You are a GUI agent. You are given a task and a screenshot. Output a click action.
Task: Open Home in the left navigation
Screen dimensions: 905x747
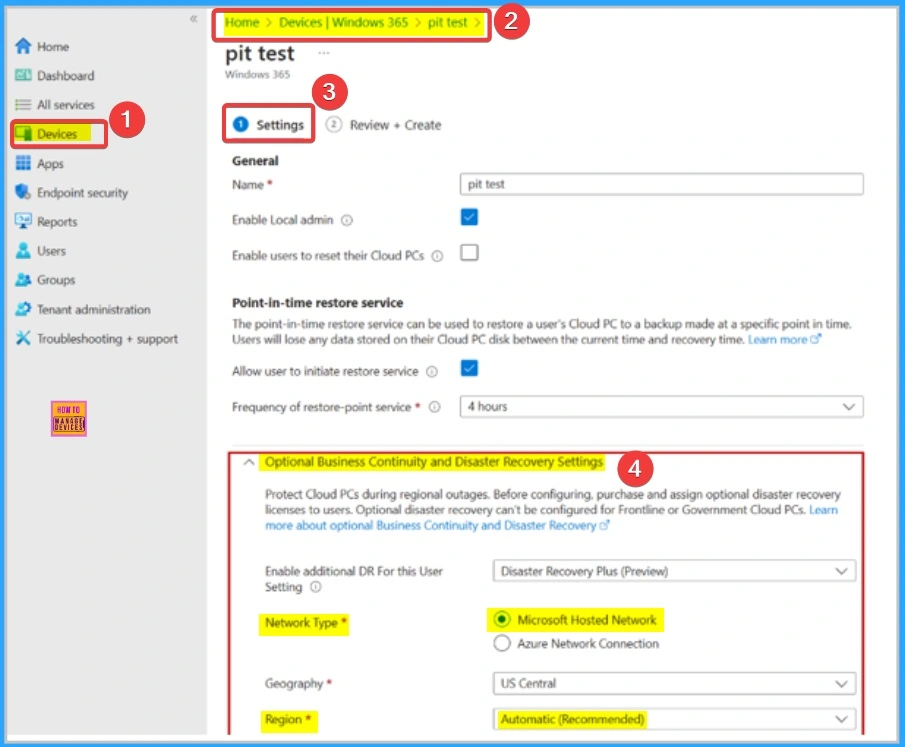click(53, 47)
